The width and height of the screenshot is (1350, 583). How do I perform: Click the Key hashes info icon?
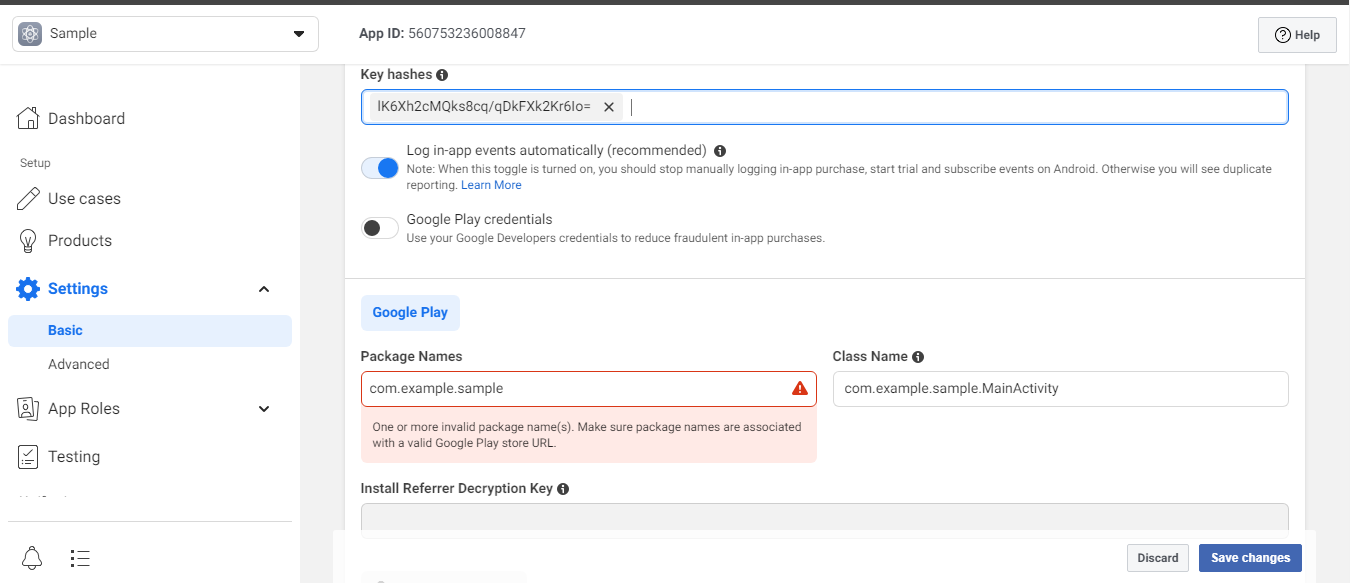(442, 75)
